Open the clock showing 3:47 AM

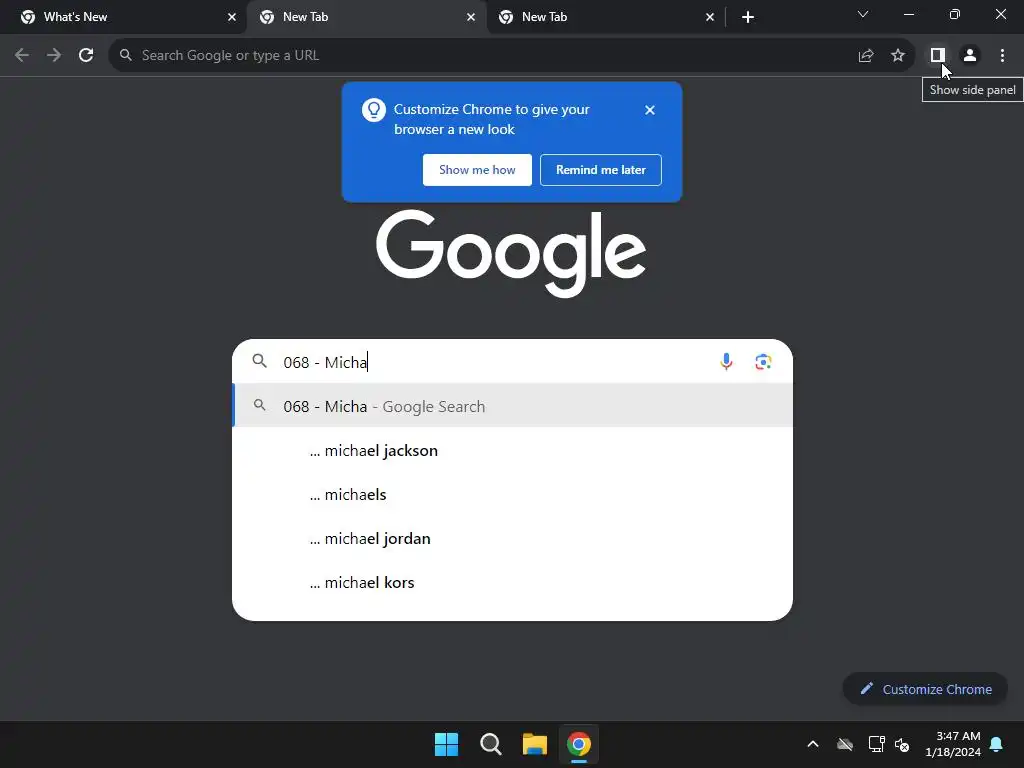coord(953,744)
